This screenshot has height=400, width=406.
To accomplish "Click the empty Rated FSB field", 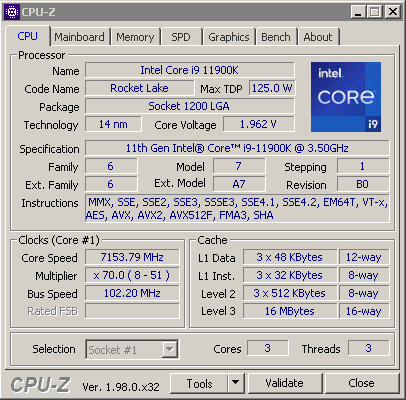I will [x=132, y=311].
